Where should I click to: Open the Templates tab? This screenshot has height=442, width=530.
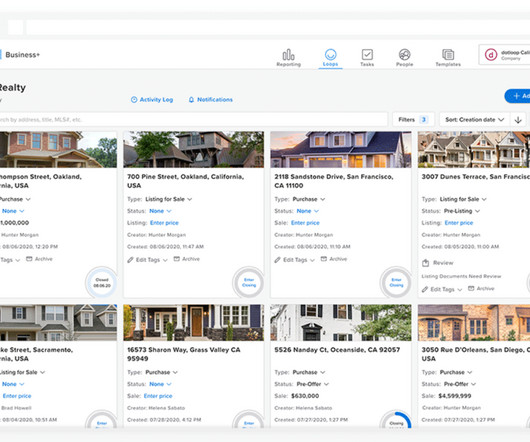click(x=448, y=58)
